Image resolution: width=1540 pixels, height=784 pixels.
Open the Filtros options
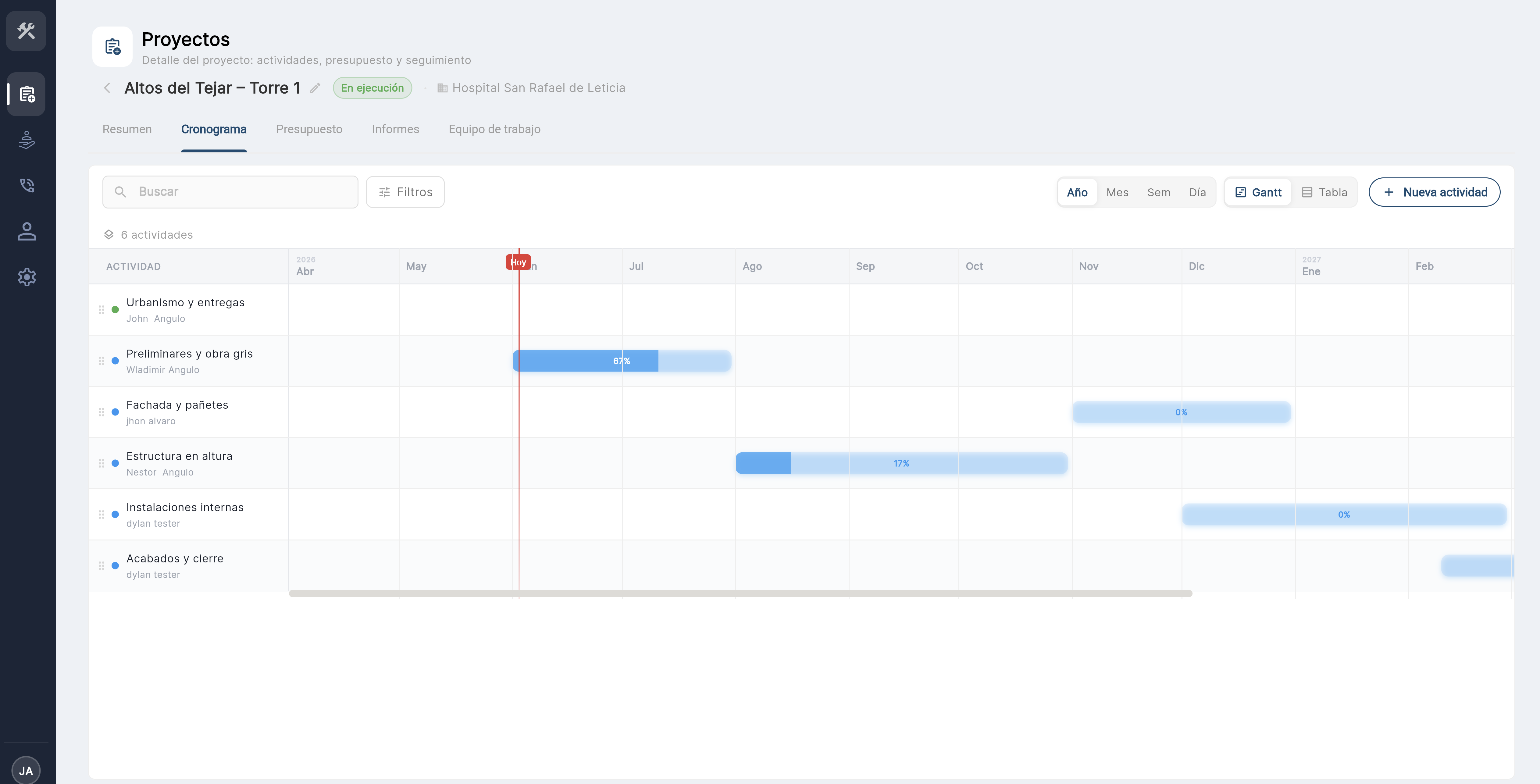tap(405, 192)
